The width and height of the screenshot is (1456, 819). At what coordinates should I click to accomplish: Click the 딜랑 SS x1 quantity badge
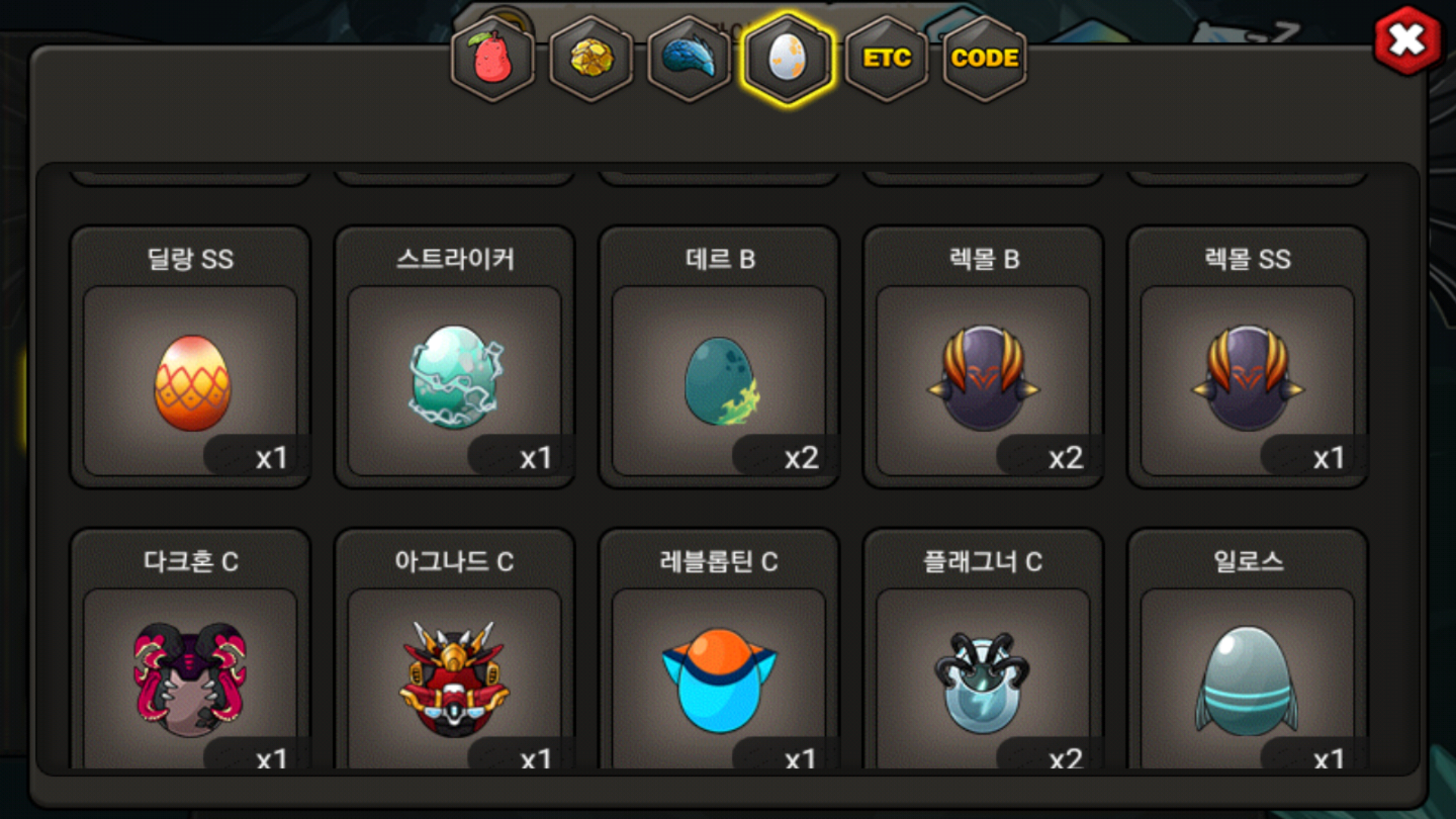click(256, 457)
